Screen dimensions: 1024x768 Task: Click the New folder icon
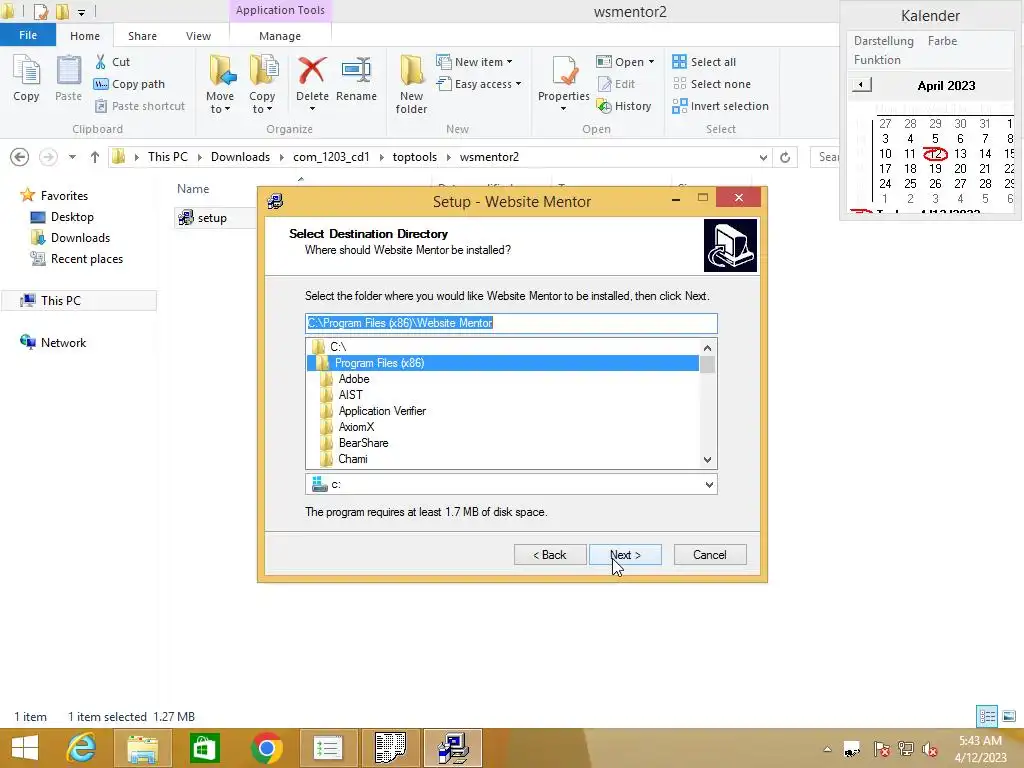pyautogui.click(x=411, y=84)
